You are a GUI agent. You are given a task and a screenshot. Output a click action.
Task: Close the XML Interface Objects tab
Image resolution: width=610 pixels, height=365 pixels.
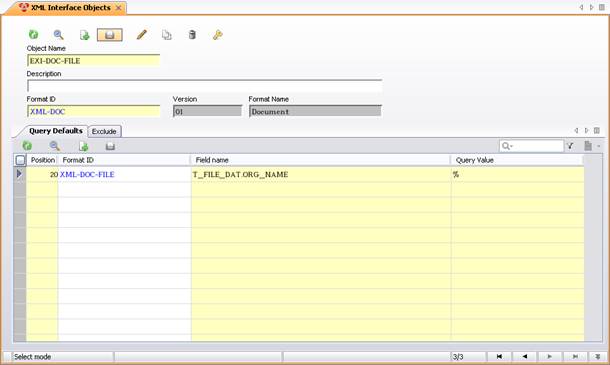tap(119, 8)
